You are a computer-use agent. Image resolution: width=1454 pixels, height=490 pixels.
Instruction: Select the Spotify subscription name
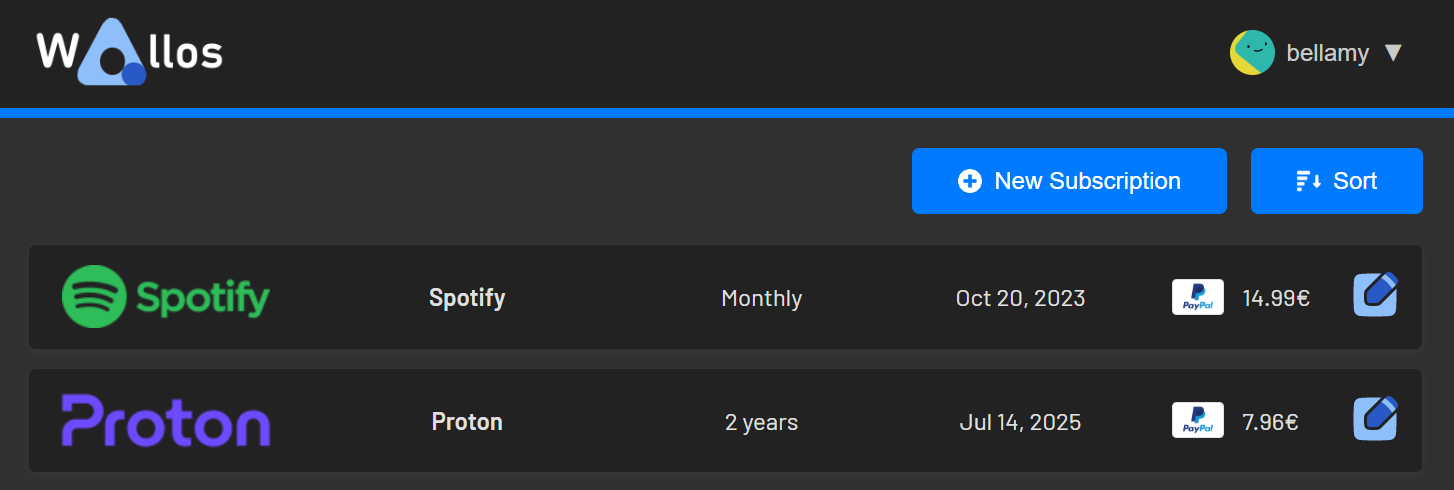467,298
